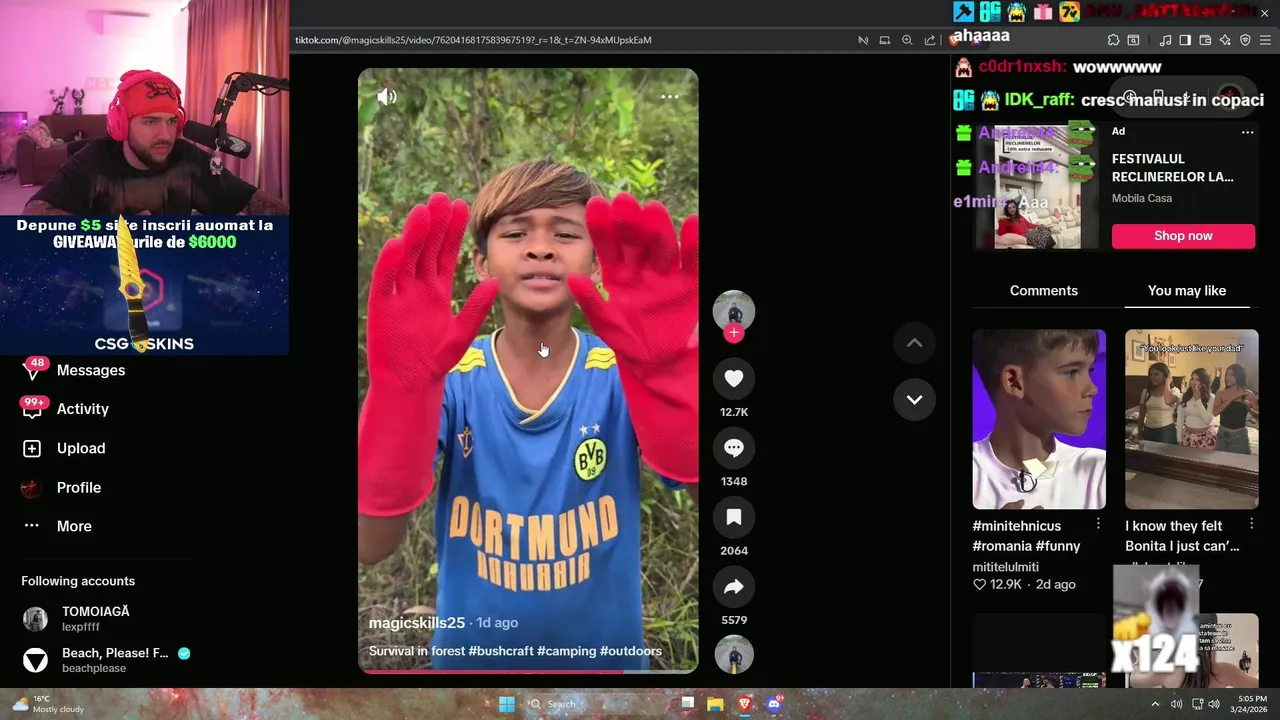The image size is (1280, 720).
Task: Open the weather widget showing 16°C
Action: pos(48,704)
